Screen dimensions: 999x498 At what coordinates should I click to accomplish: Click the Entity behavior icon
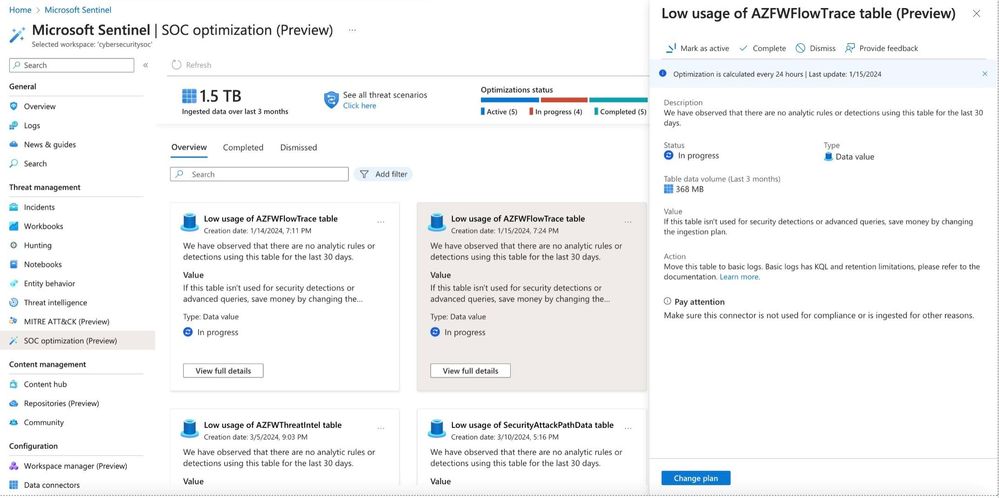click(x=13, y=283)
